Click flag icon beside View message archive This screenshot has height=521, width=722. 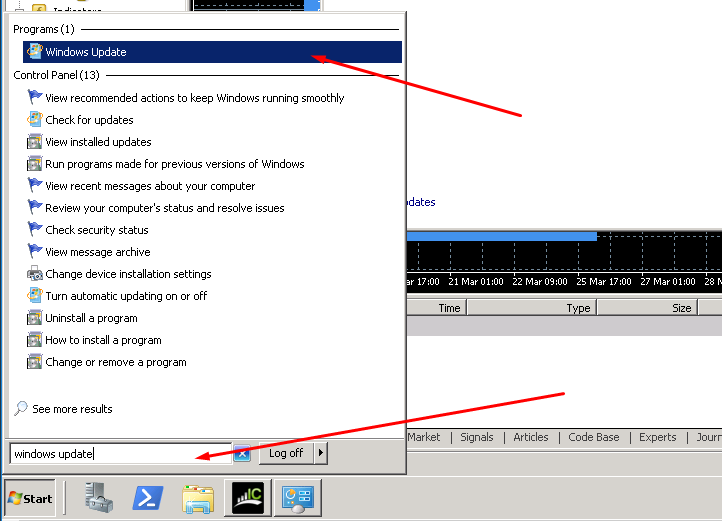point(35,252)
